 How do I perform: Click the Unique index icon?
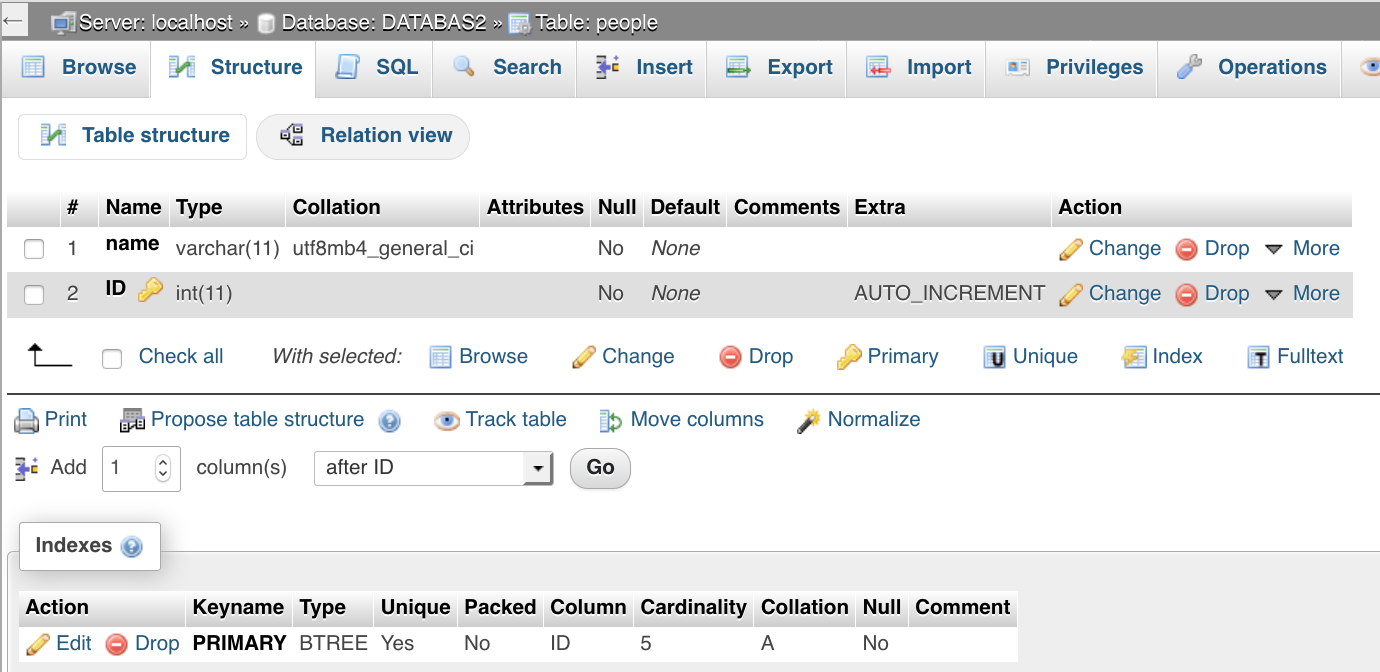(x=994, y=357)
